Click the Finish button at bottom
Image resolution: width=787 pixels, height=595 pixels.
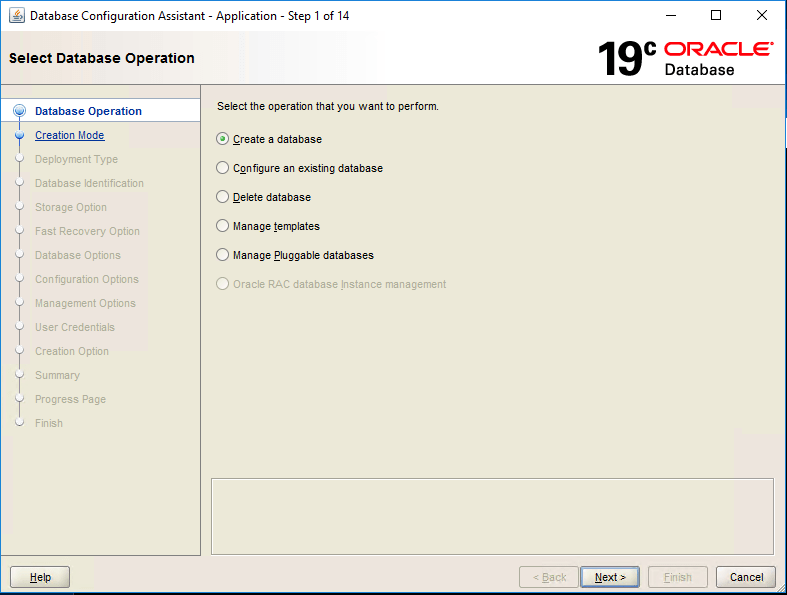(x=678, y=577)
